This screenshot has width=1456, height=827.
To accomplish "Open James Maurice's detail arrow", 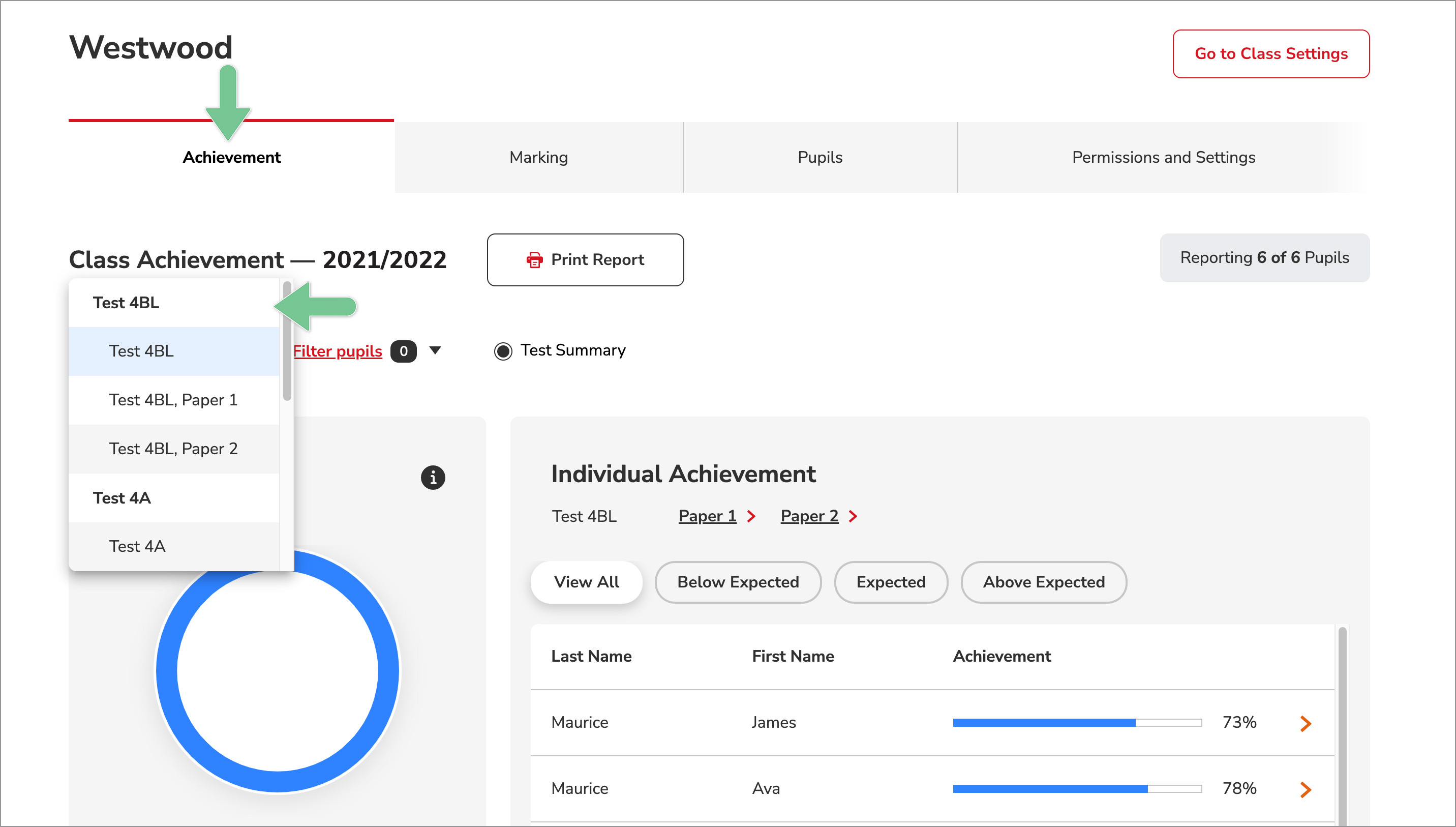I will click(x=1305, y=723).
